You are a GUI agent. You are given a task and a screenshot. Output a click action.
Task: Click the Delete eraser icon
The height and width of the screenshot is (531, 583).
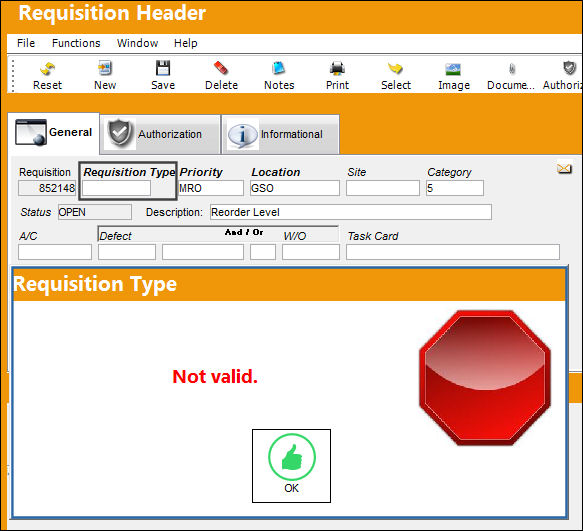221,68
